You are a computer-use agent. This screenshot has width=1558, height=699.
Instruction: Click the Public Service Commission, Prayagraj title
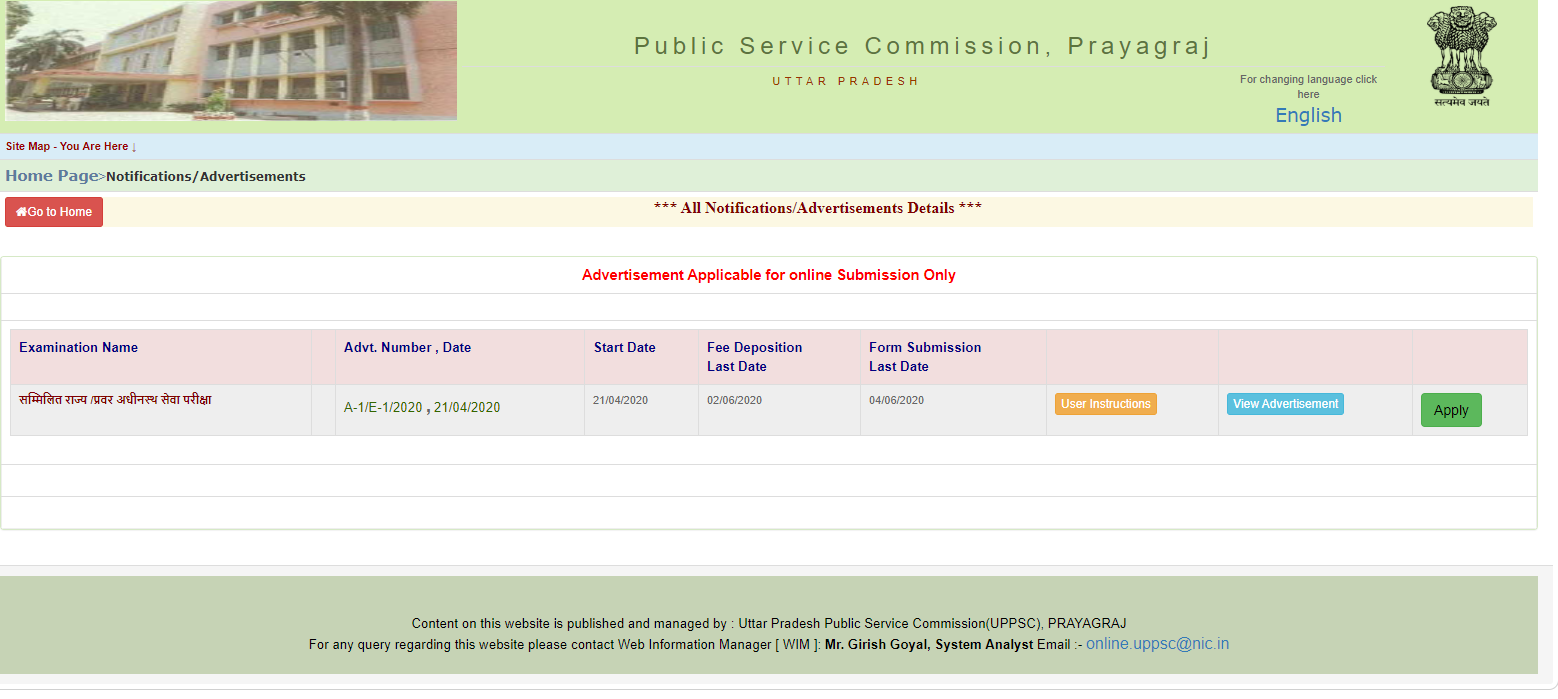(922, 46)
